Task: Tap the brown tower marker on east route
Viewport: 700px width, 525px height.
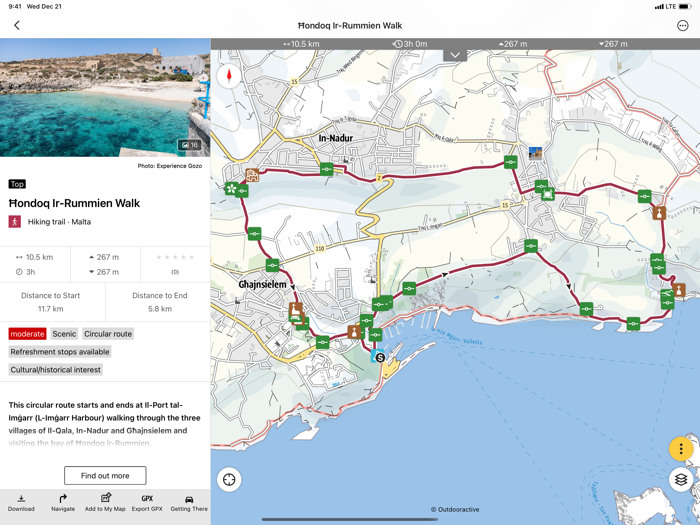Action: click(659, 213)
